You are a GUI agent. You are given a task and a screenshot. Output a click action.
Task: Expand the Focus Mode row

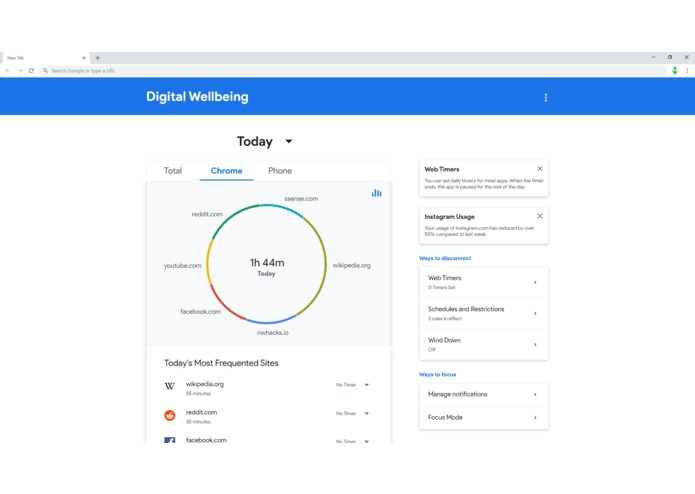[484, 417]
